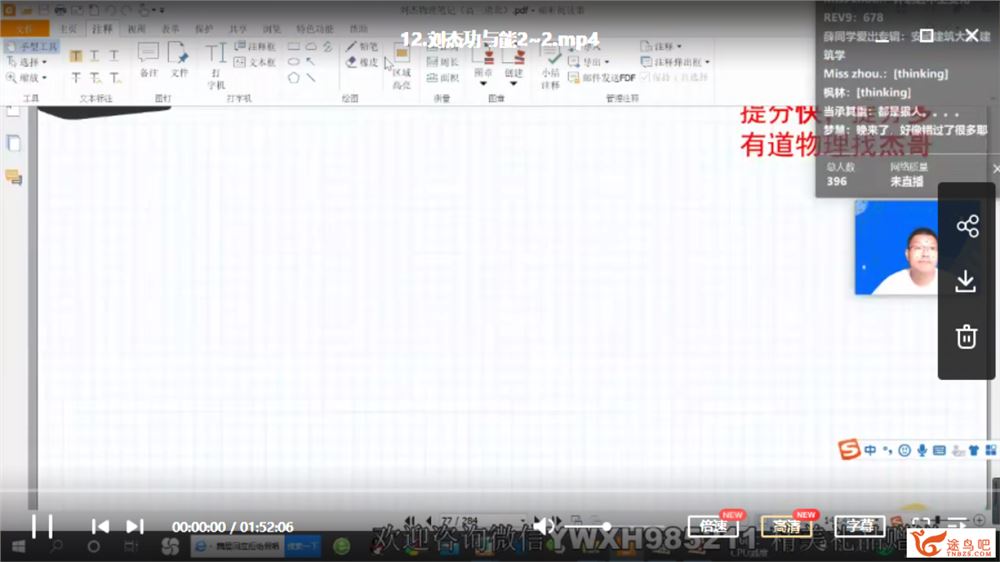
Task: Toggle the 中 Chinese input mode
Action: pos(870,450)
